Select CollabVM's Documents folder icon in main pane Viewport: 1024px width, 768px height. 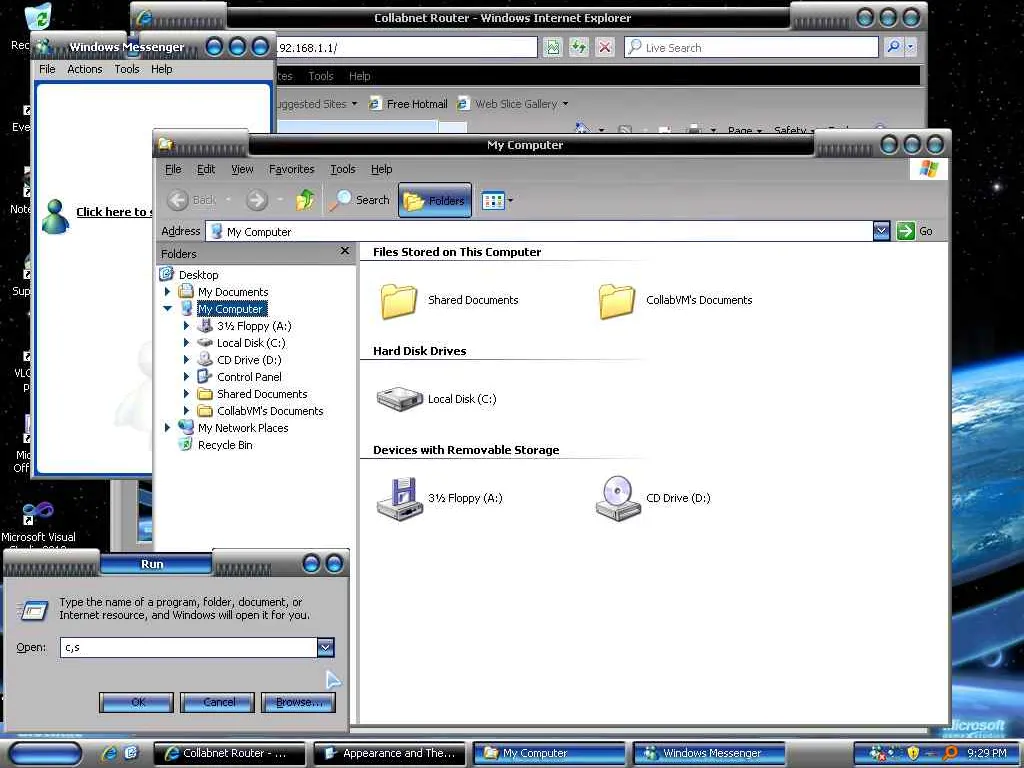click(x=616, y=301)
